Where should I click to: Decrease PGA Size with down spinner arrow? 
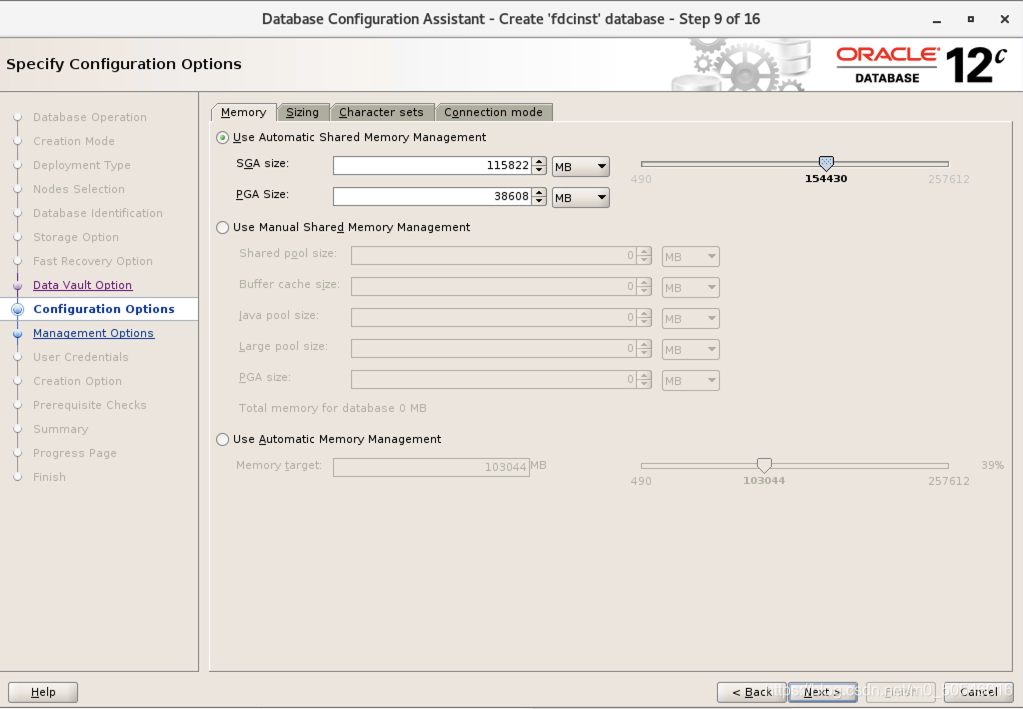539,200
